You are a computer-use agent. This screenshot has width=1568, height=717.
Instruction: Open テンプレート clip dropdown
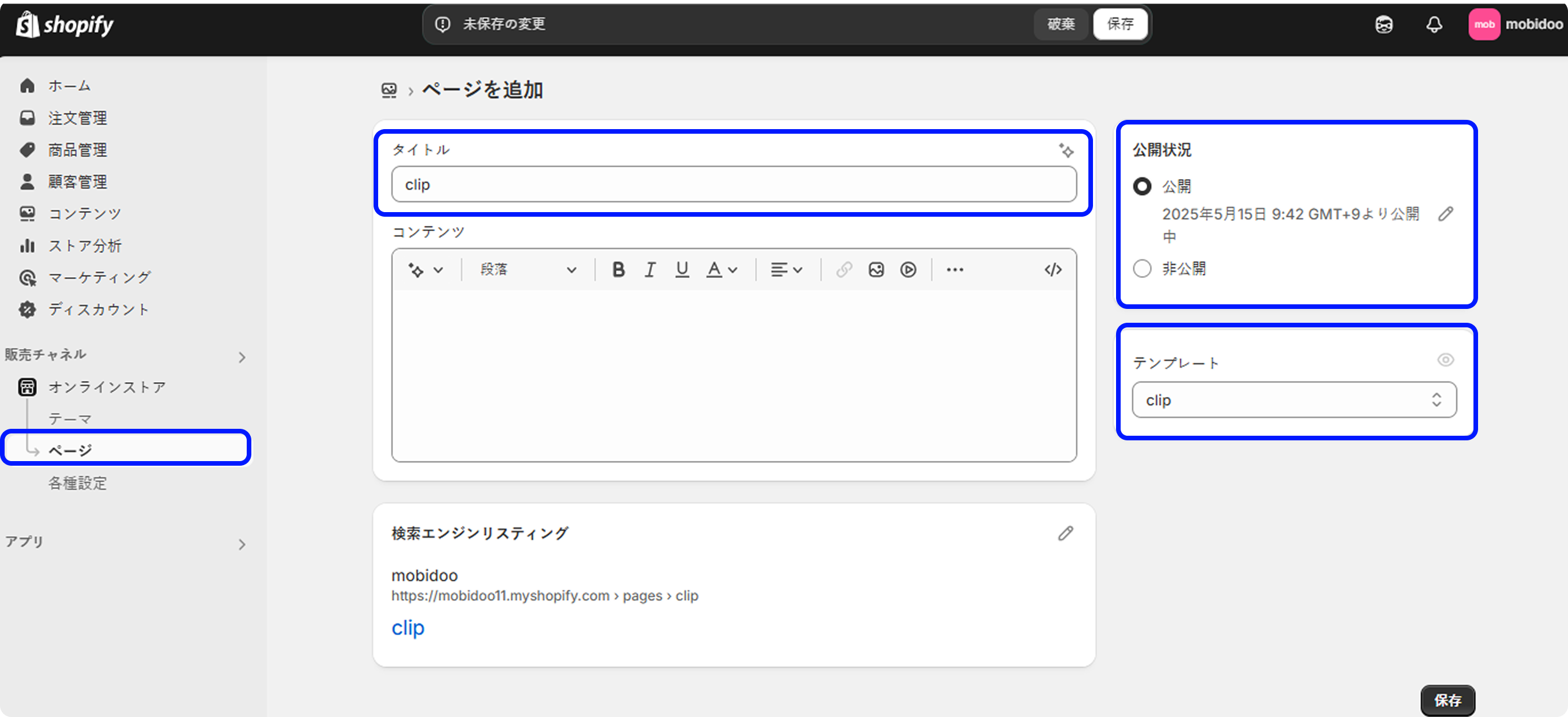coord(1294,400)
